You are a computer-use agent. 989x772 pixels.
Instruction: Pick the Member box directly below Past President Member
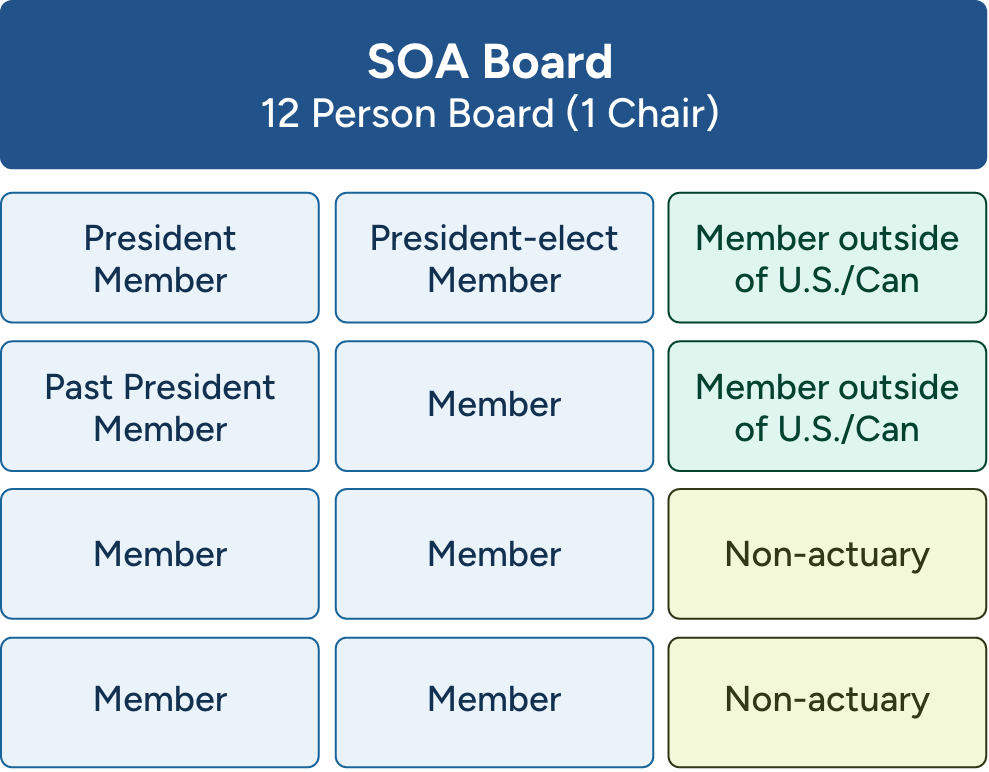point(160,554)
